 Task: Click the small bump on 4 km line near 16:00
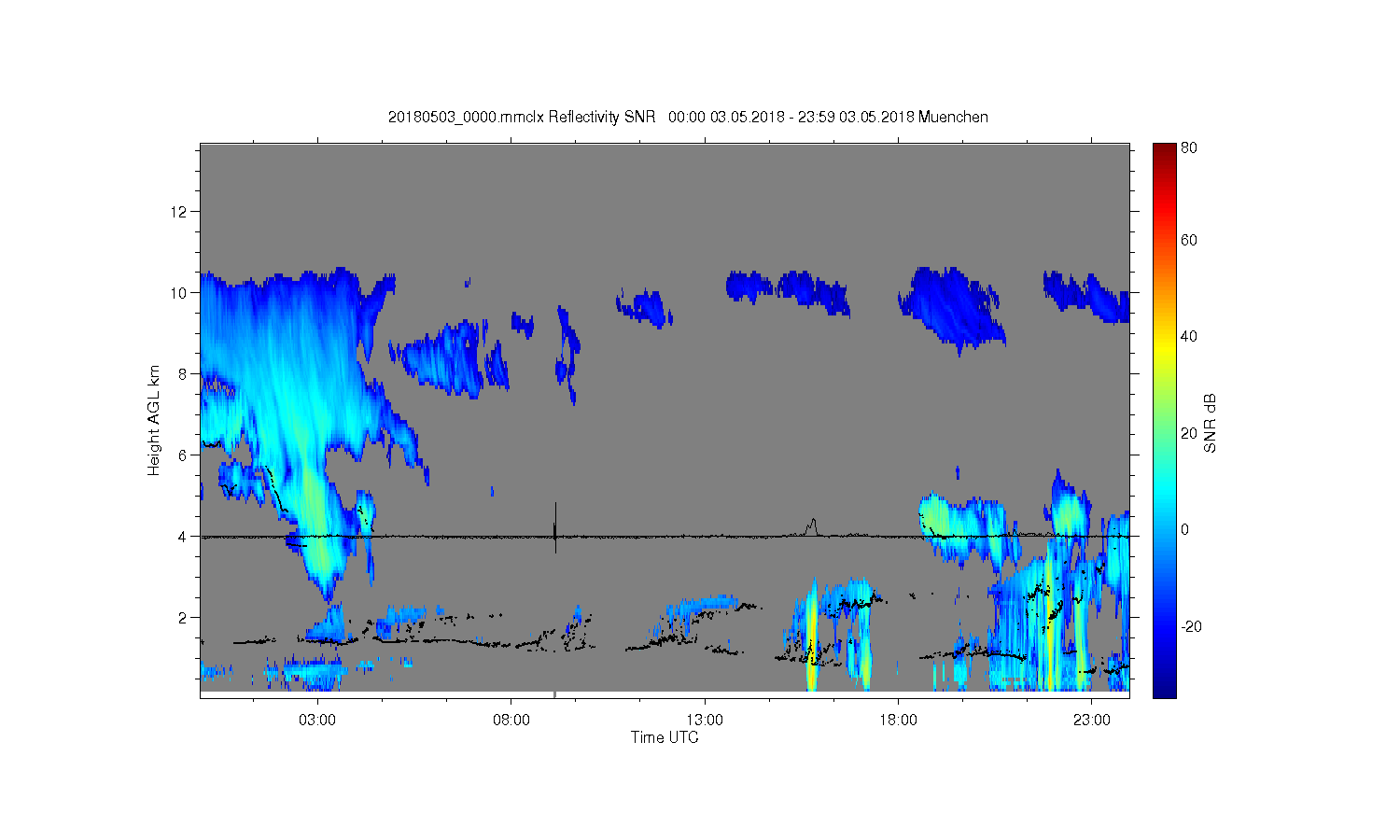click(x=812, y=527)
